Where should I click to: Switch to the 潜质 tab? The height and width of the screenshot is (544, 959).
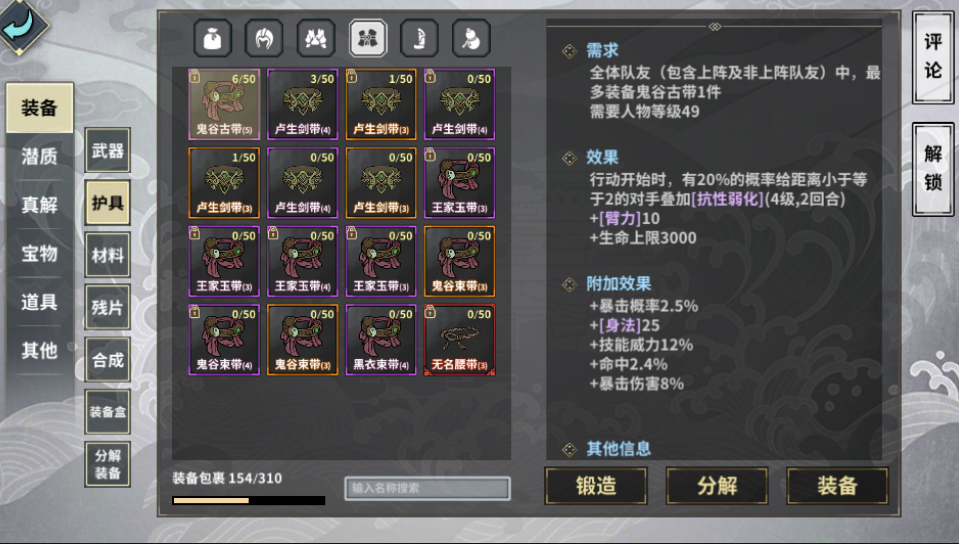coord(40,156)
